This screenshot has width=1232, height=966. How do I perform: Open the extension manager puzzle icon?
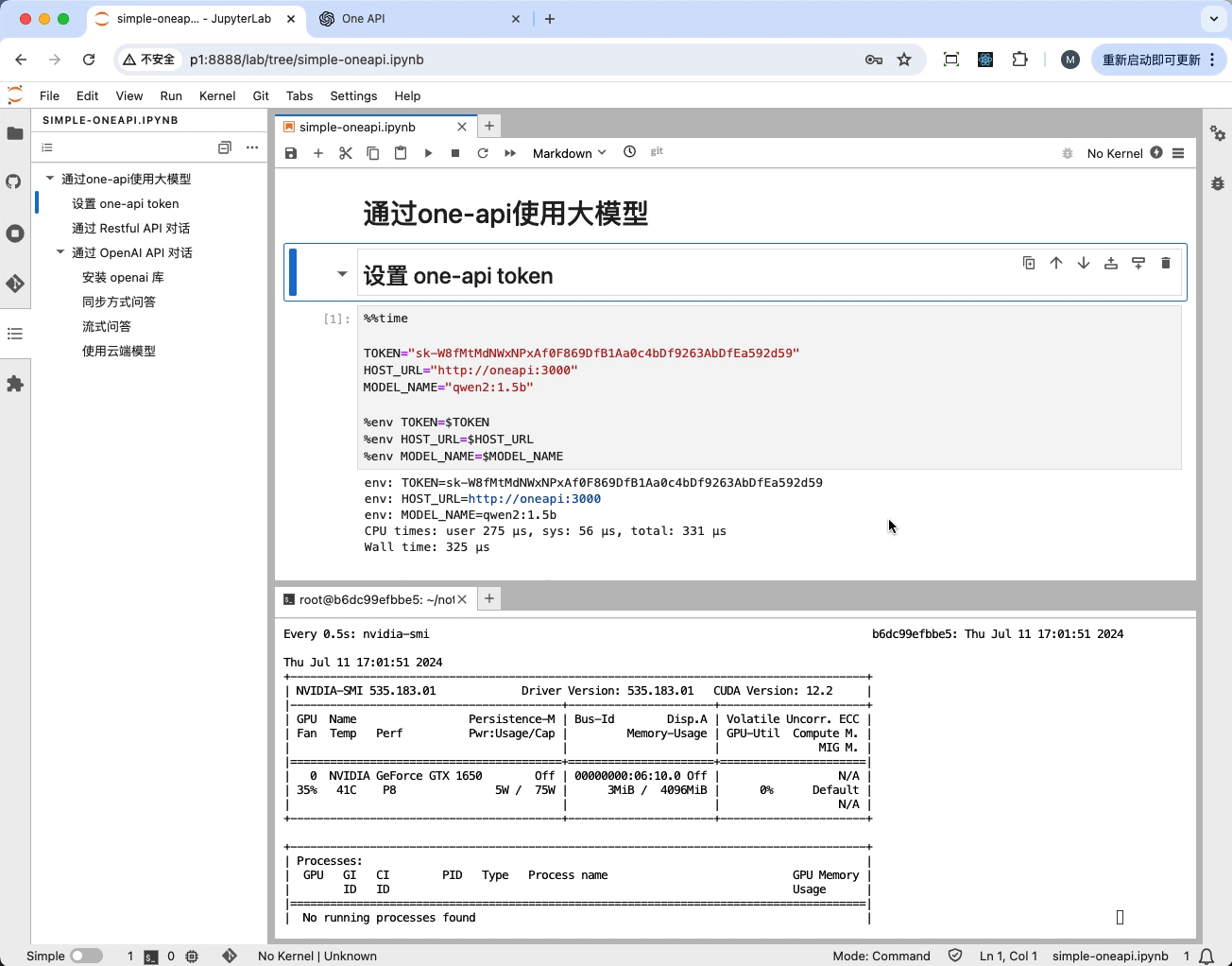tap(15, 383)
